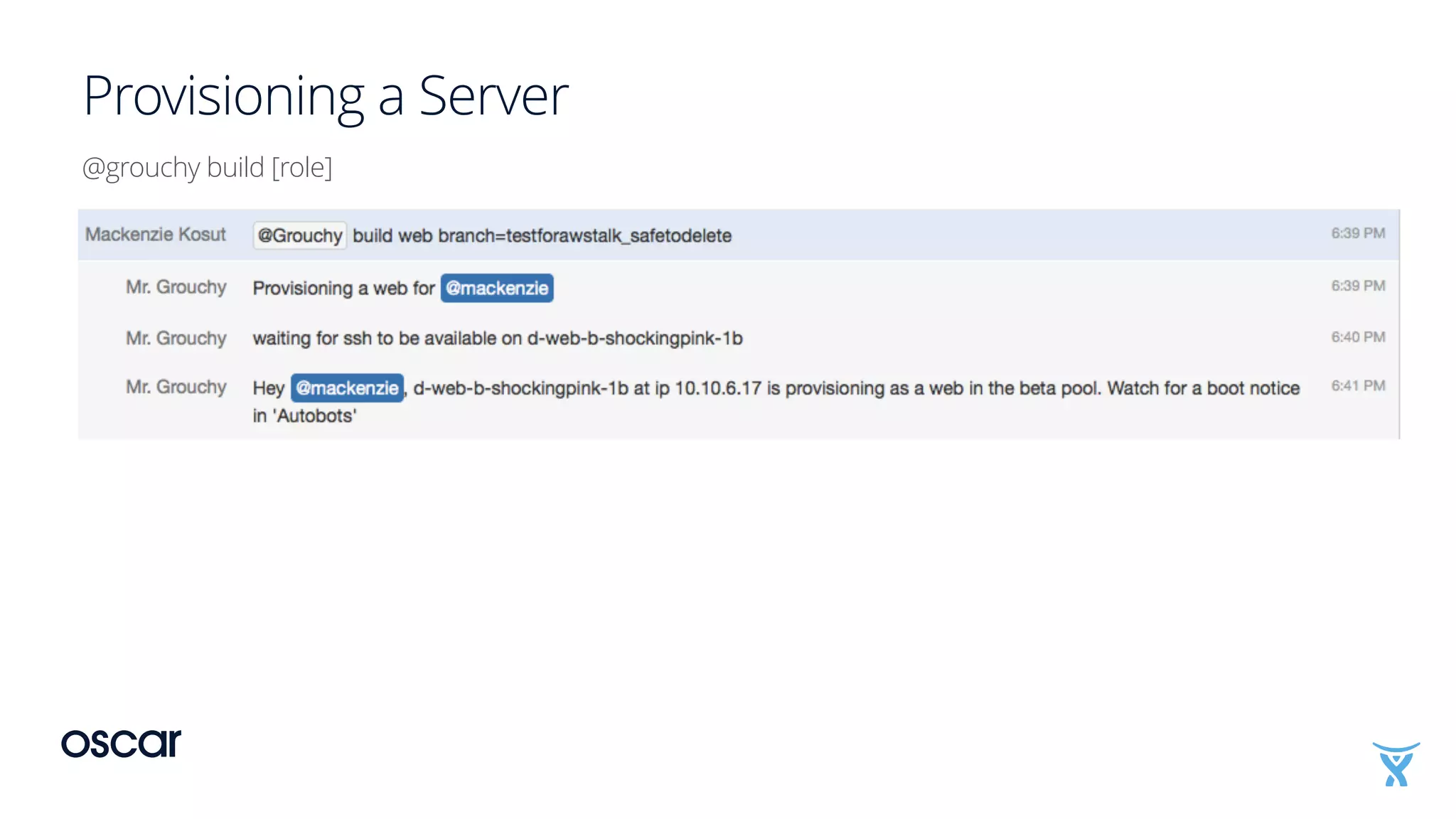
Task: Click the oscar logo
Action: tap(121, 743)
